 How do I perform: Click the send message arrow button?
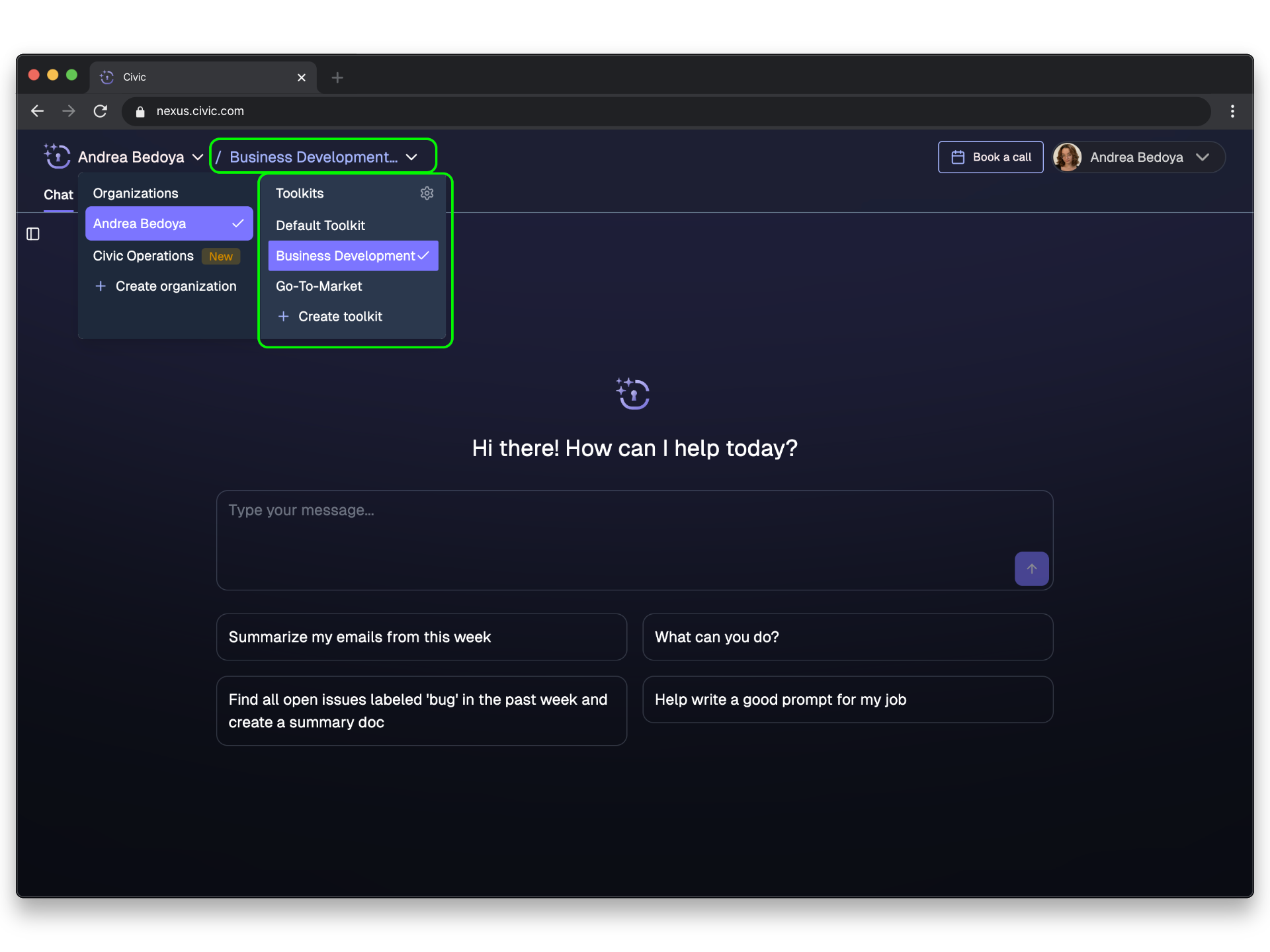[x=1031, y=569]
